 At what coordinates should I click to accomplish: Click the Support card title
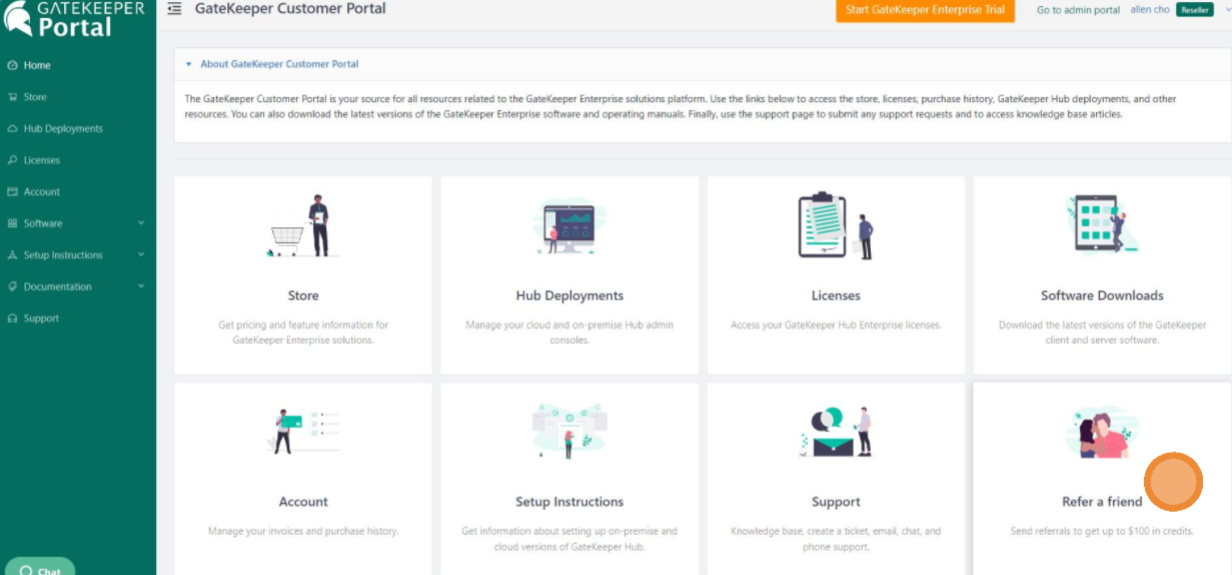pyautogui.click(x=836, y=502)
